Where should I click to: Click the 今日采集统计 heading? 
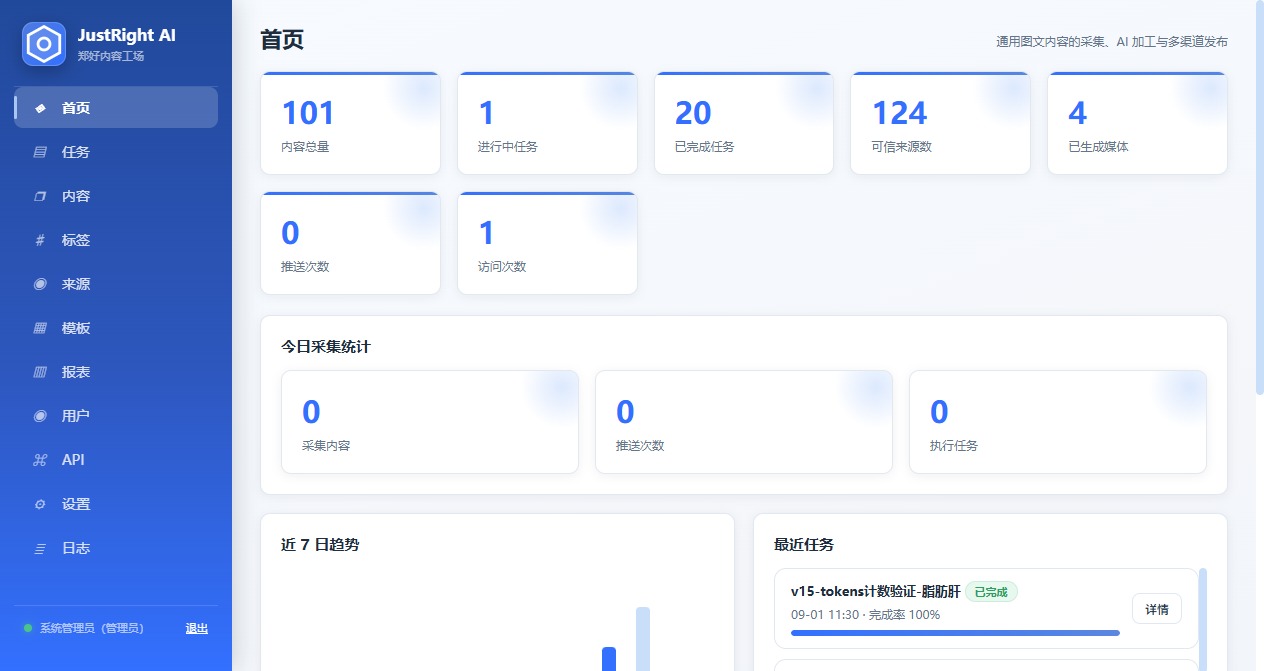tap(326, 347)
